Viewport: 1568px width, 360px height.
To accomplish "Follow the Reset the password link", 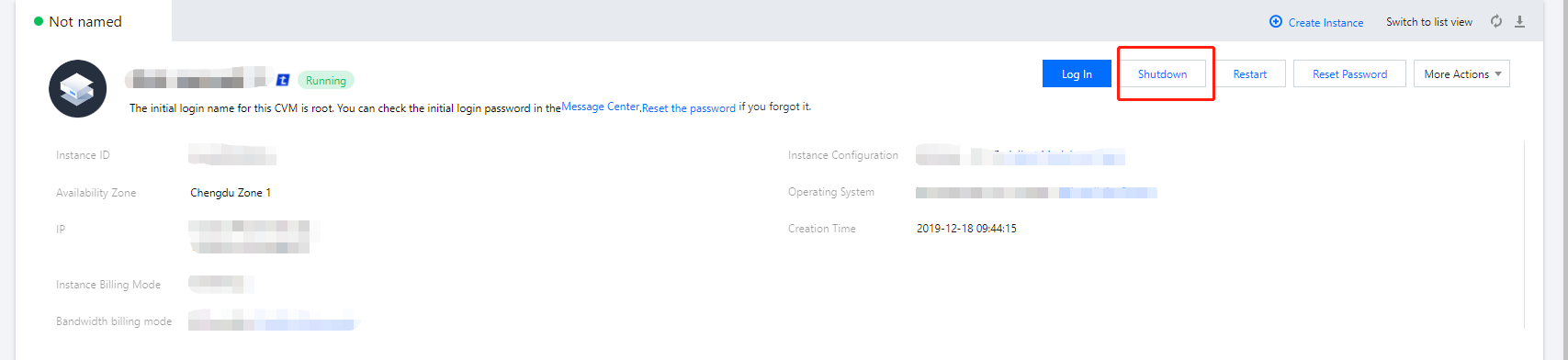I will (x=689, y=107).
